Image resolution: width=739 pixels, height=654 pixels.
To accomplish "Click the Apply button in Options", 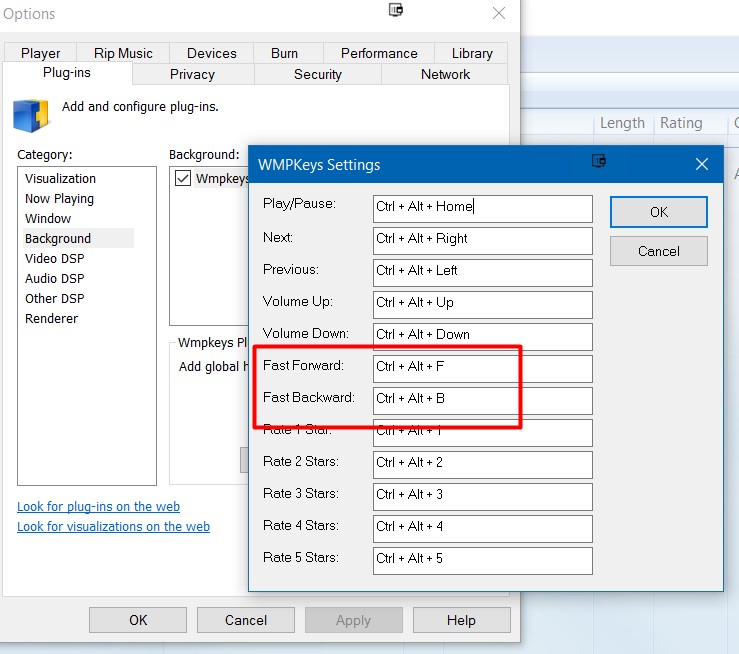I will pyautogui.click(x=353, y=620).
